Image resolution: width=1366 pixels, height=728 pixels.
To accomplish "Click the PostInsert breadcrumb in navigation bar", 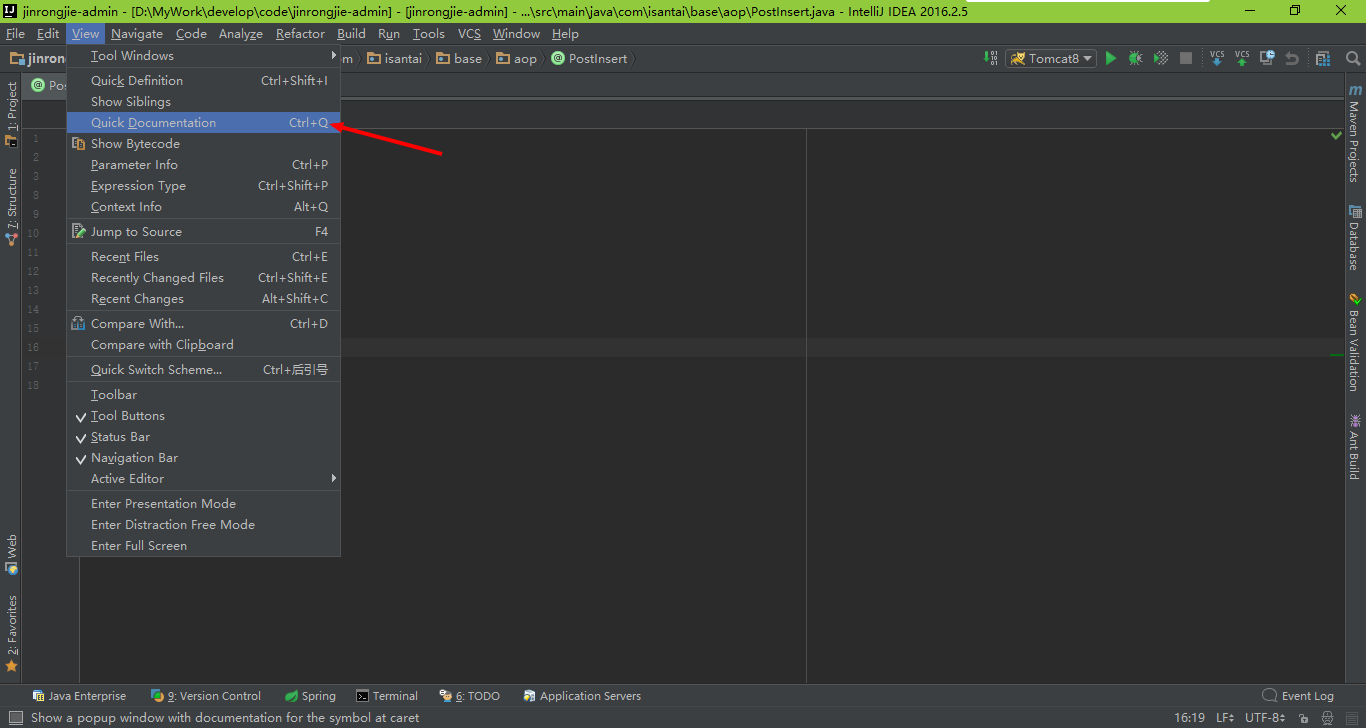I will pyautogui.click(x=589, y=59).
